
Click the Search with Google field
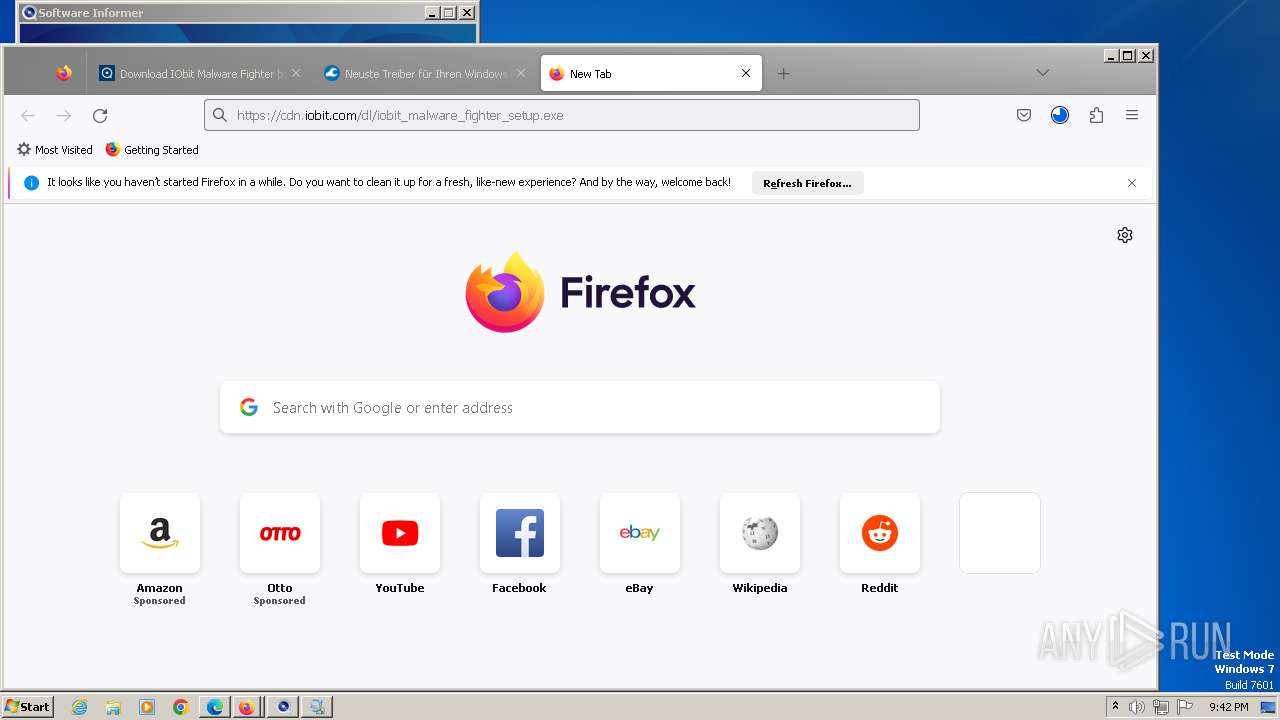580,407
